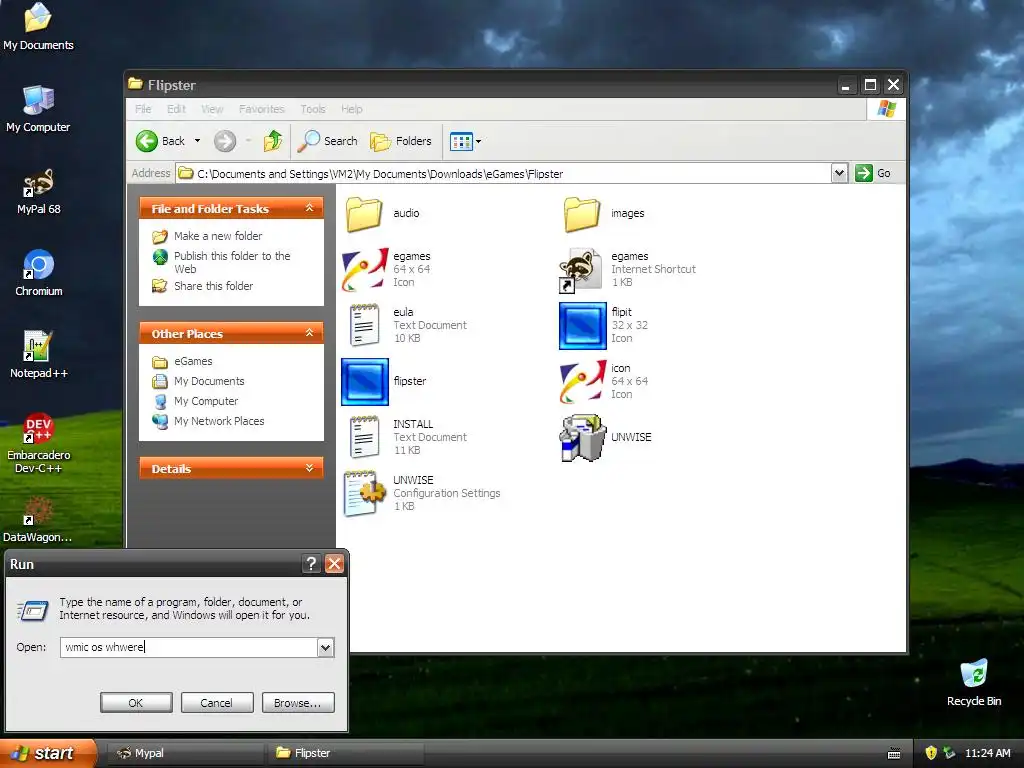
Task: Click OK in the Run dialog
Action: coord(136,703)
